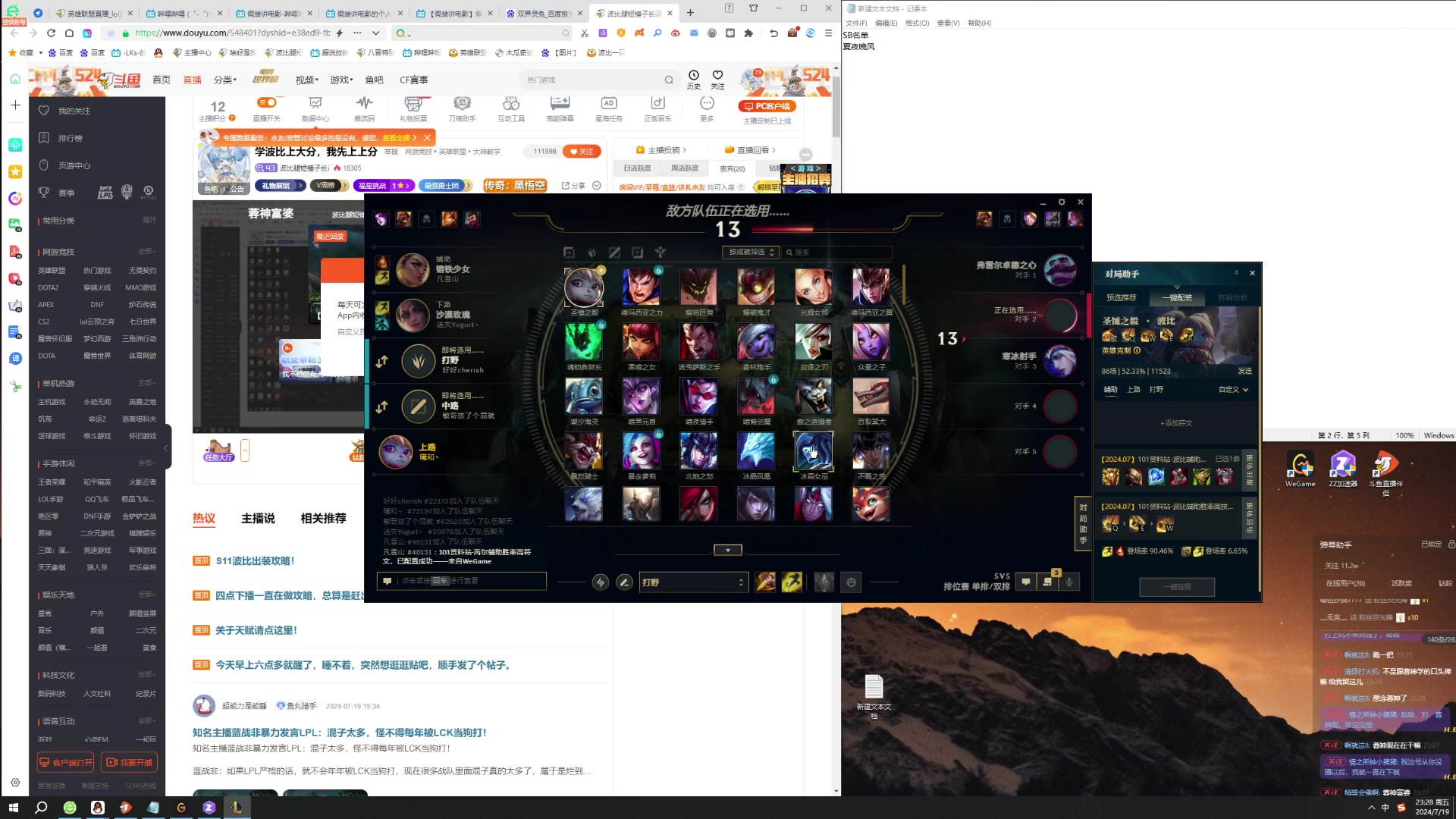The height and width of the screenshot is (819, 1456).
Task: Click the orange 关注 follow button
Action: point(582,152)
